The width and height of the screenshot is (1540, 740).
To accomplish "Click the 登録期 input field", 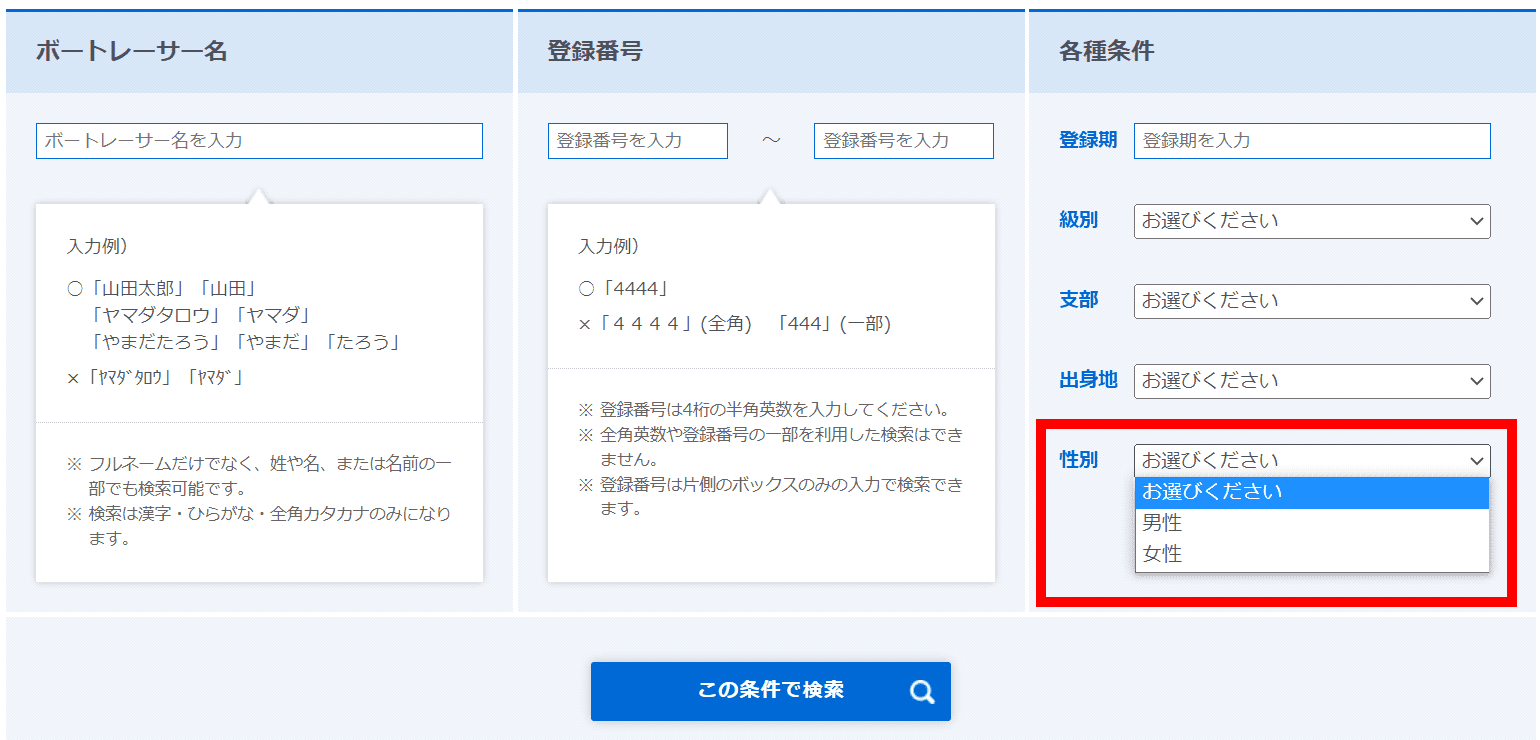I will pyautogui.click(x=1312, y=141).
